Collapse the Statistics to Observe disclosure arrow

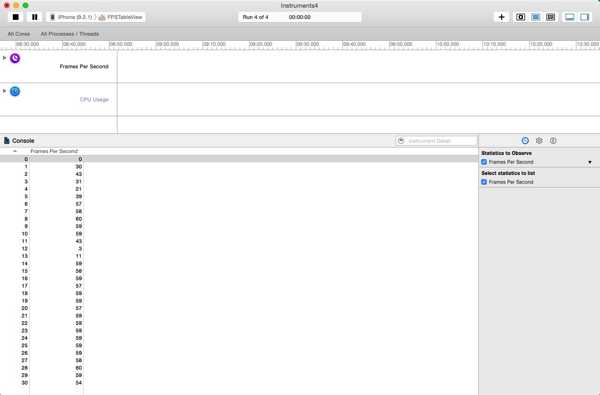point(590,162)
